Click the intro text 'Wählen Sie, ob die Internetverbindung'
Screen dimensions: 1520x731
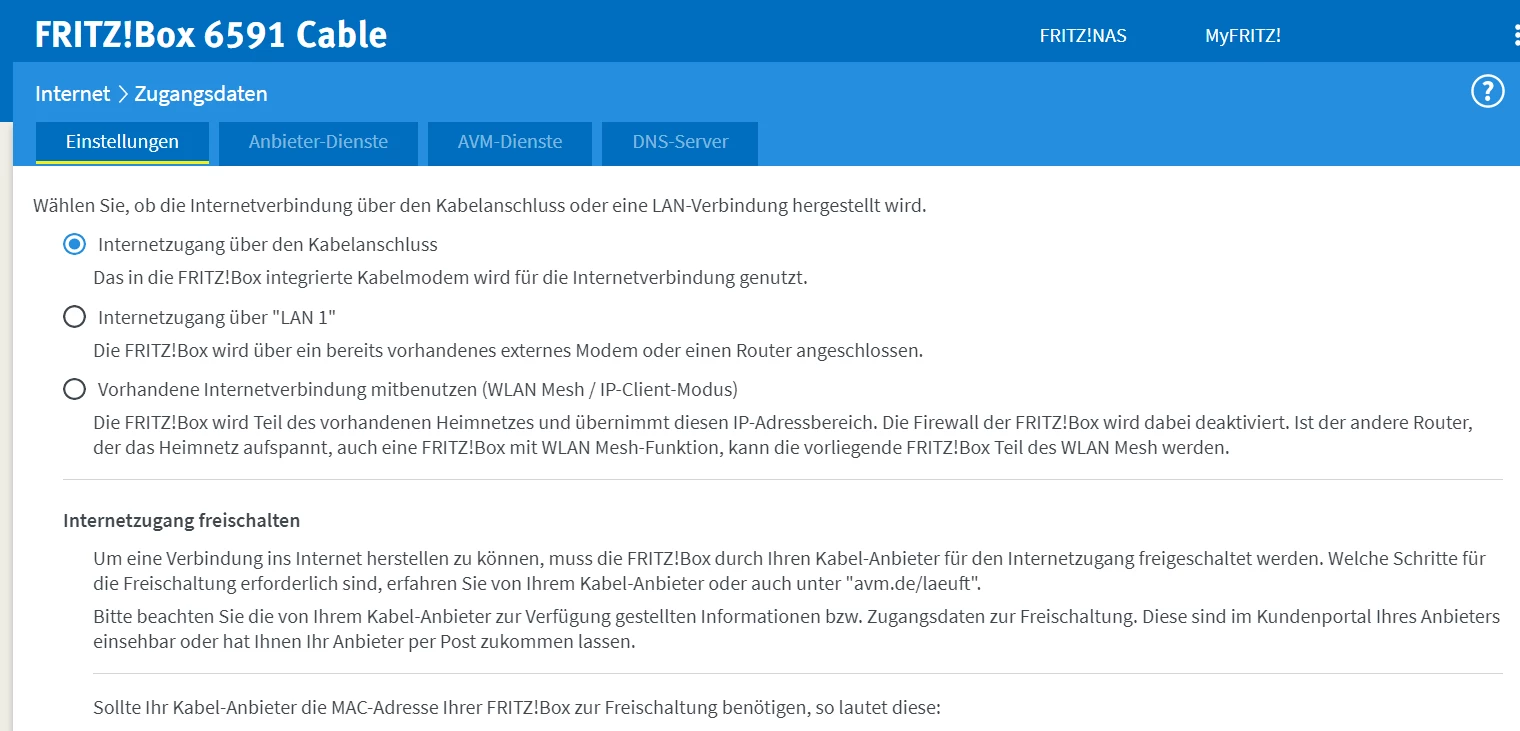pyautogui.click(x=480, y=207)
